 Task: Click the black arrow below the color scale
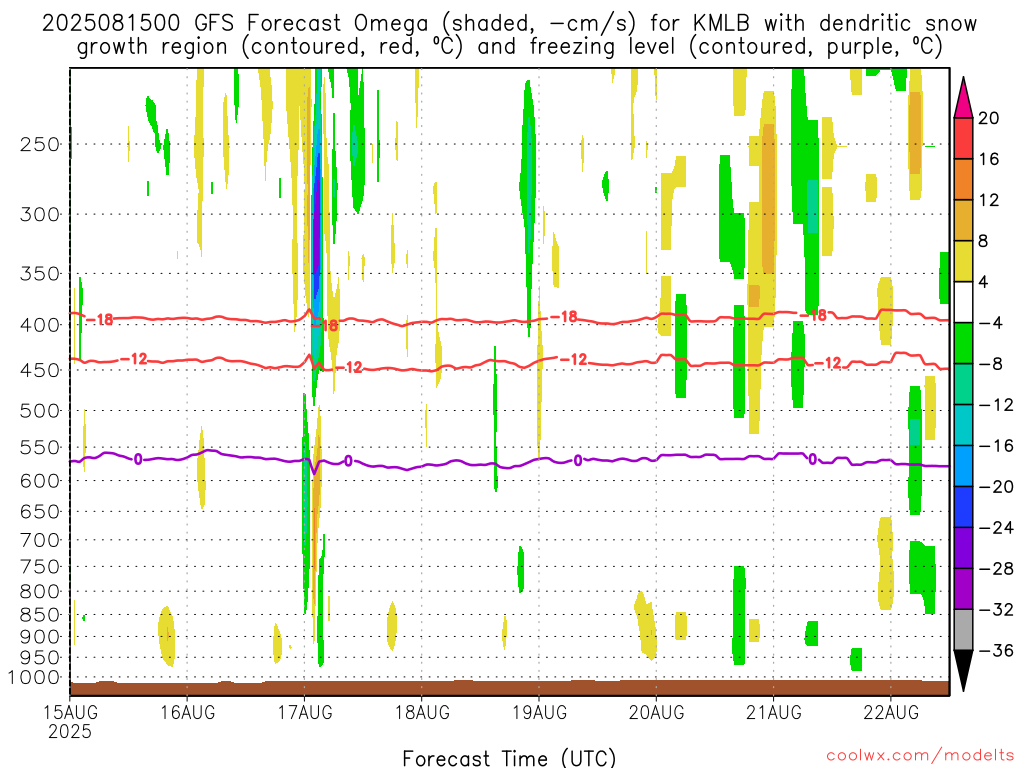pyautogui.click(x=963, y=671)
